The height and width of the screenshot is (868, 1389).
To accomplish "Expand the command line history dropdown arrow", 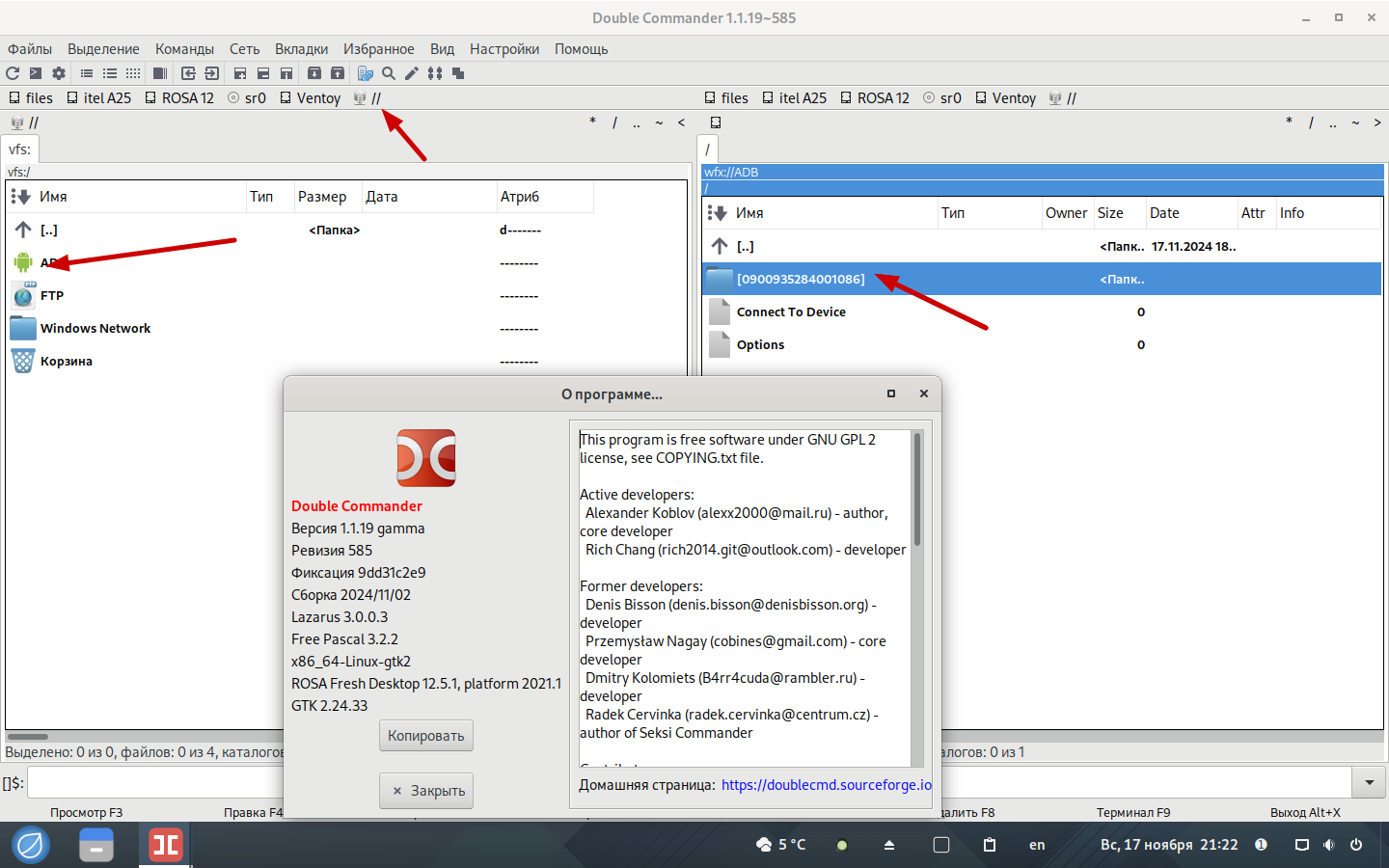I will coord(1369,782).
